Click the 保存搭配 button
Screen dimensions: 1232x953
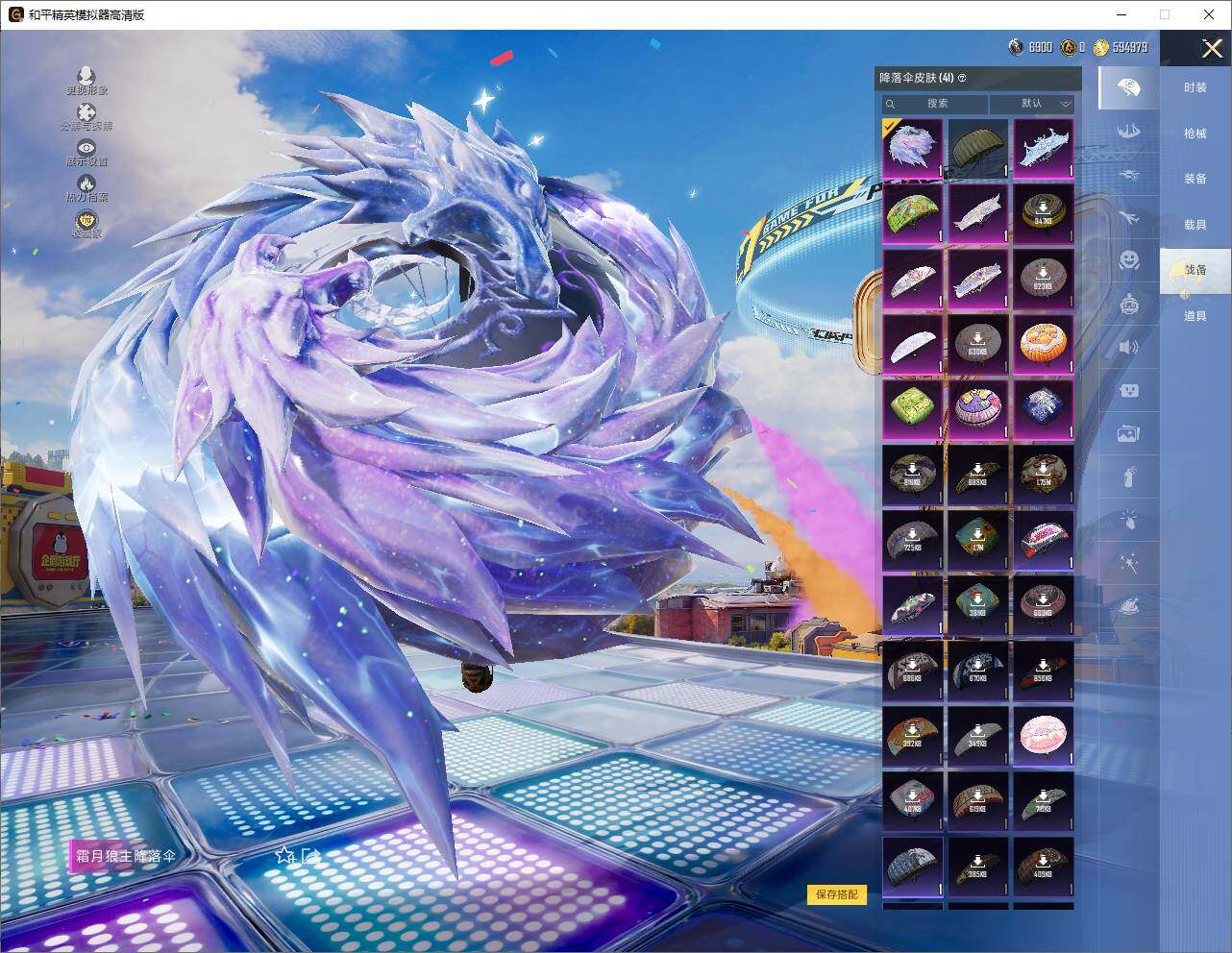click(837, 894)
